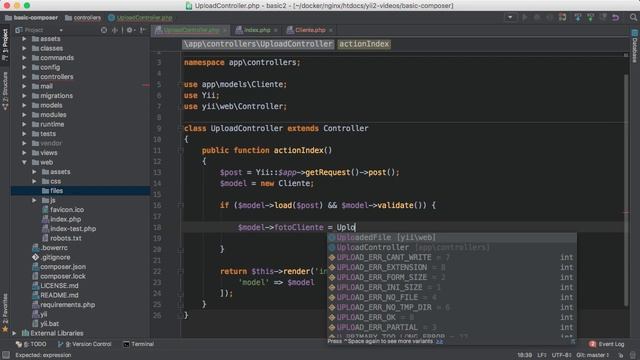The width and height of the screenshot is (640, 360).
Task: Select the files folder in project tree
Action: coord(80,191)
